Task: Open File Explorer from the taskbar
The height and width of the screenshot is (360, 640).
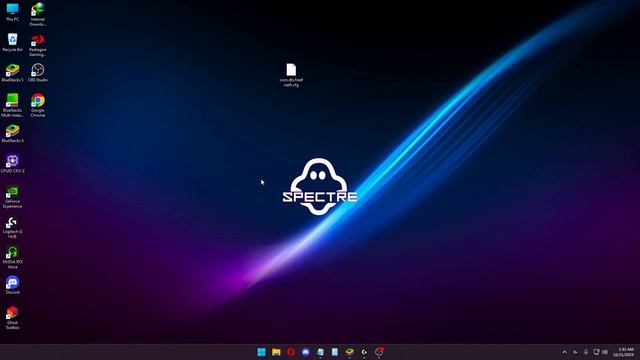Action: (276, 352)
